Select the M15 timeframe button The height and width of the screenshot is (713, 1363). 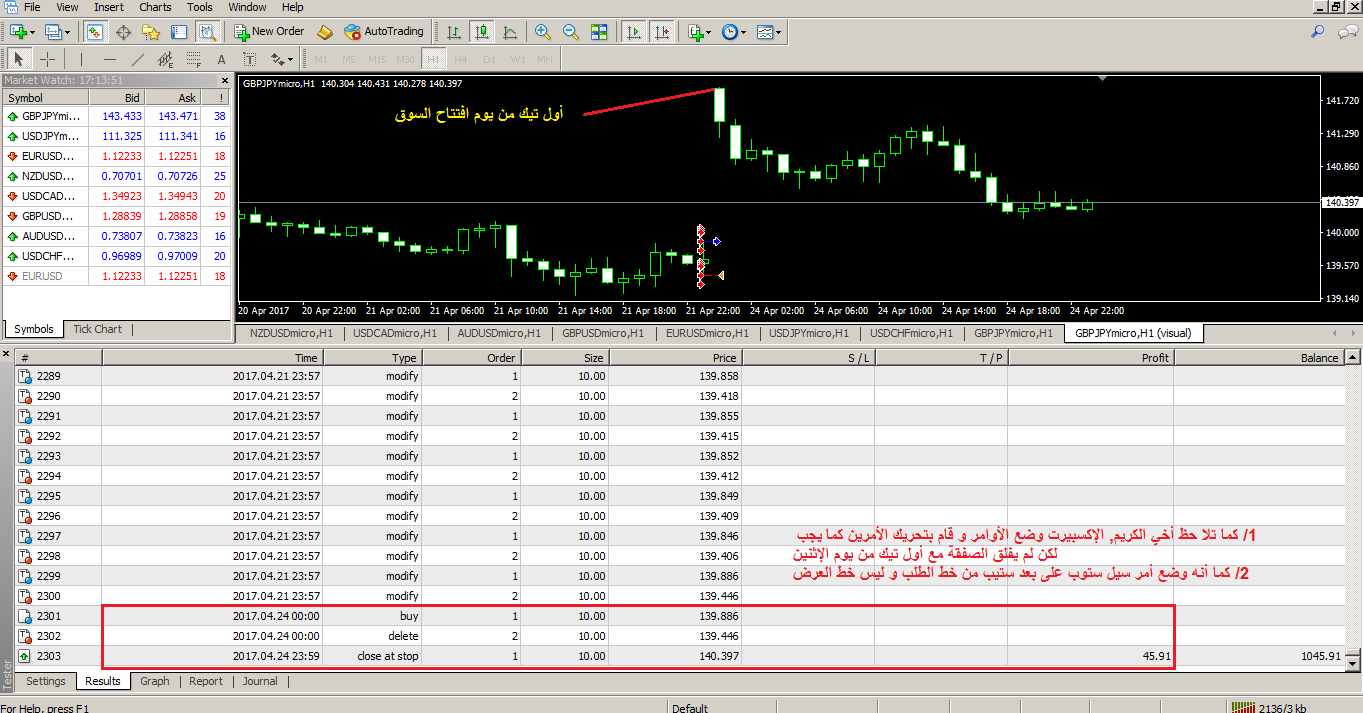coord(377,59)
